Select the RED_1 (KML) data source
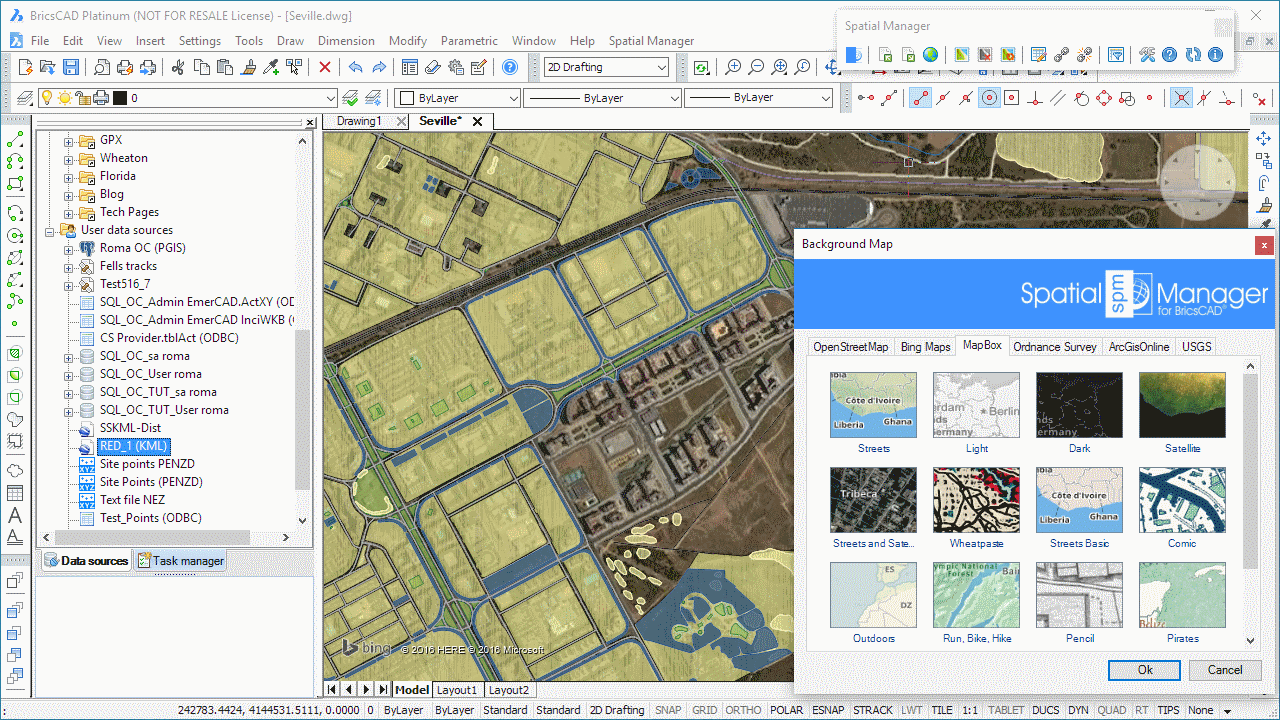This screenshot has height=720, width=1280. coord(133,446)
